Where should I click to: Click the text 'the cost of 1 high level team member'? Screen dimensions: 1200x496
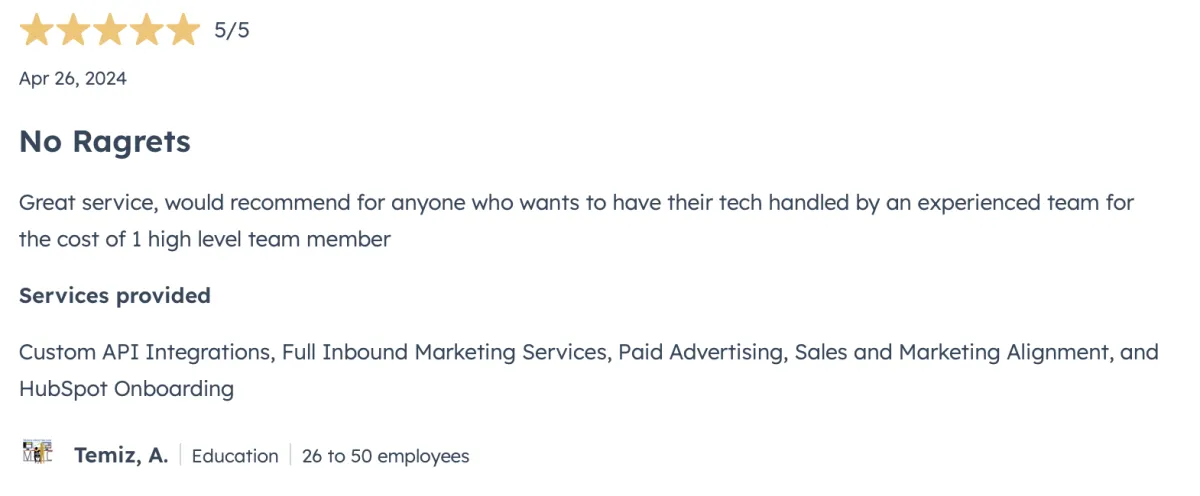(205, 240)
